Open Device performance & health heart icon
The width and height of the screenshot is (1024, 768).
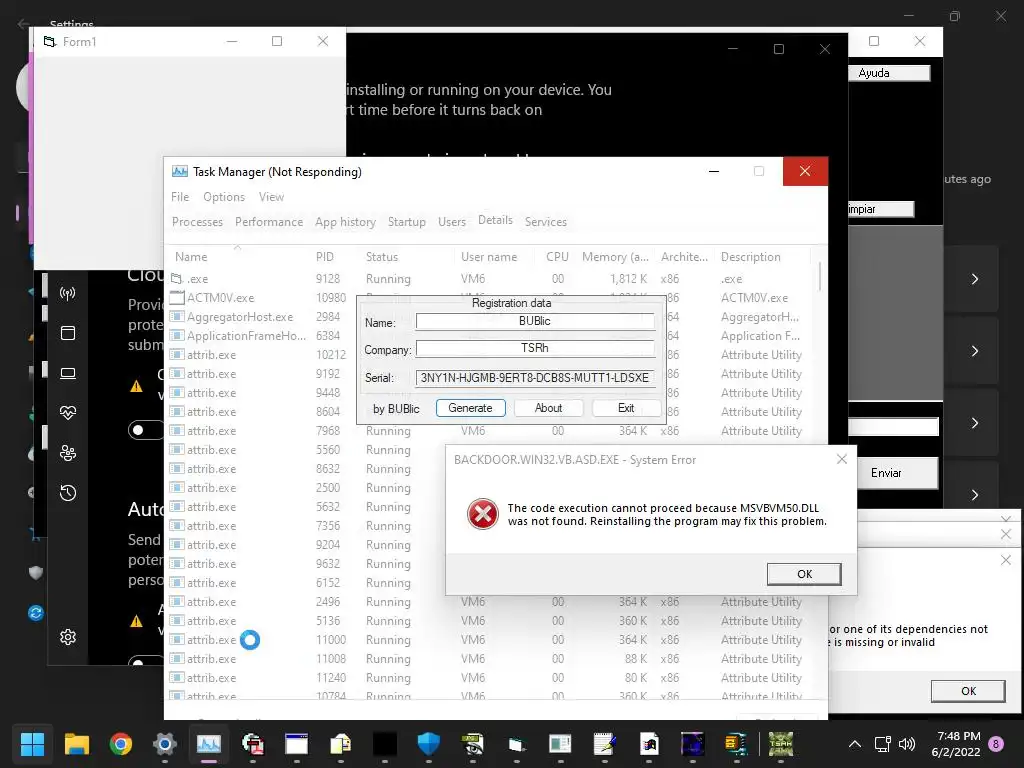[68, 413]
